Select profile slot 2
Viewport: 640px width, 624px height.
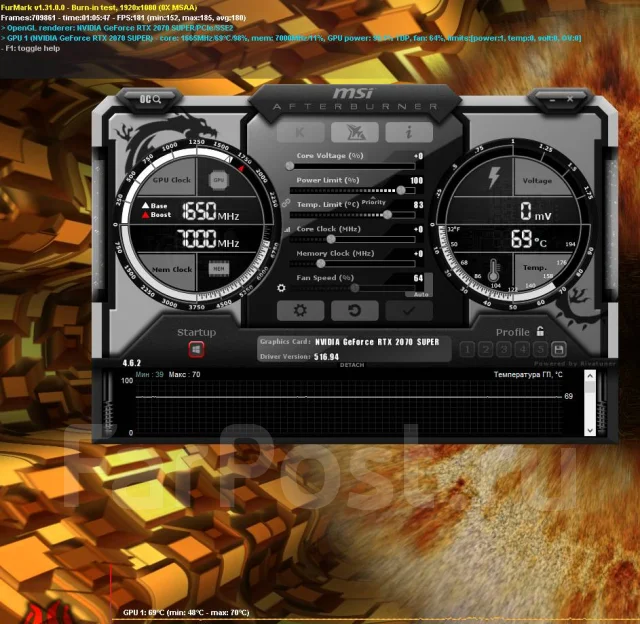coord(486,349)
